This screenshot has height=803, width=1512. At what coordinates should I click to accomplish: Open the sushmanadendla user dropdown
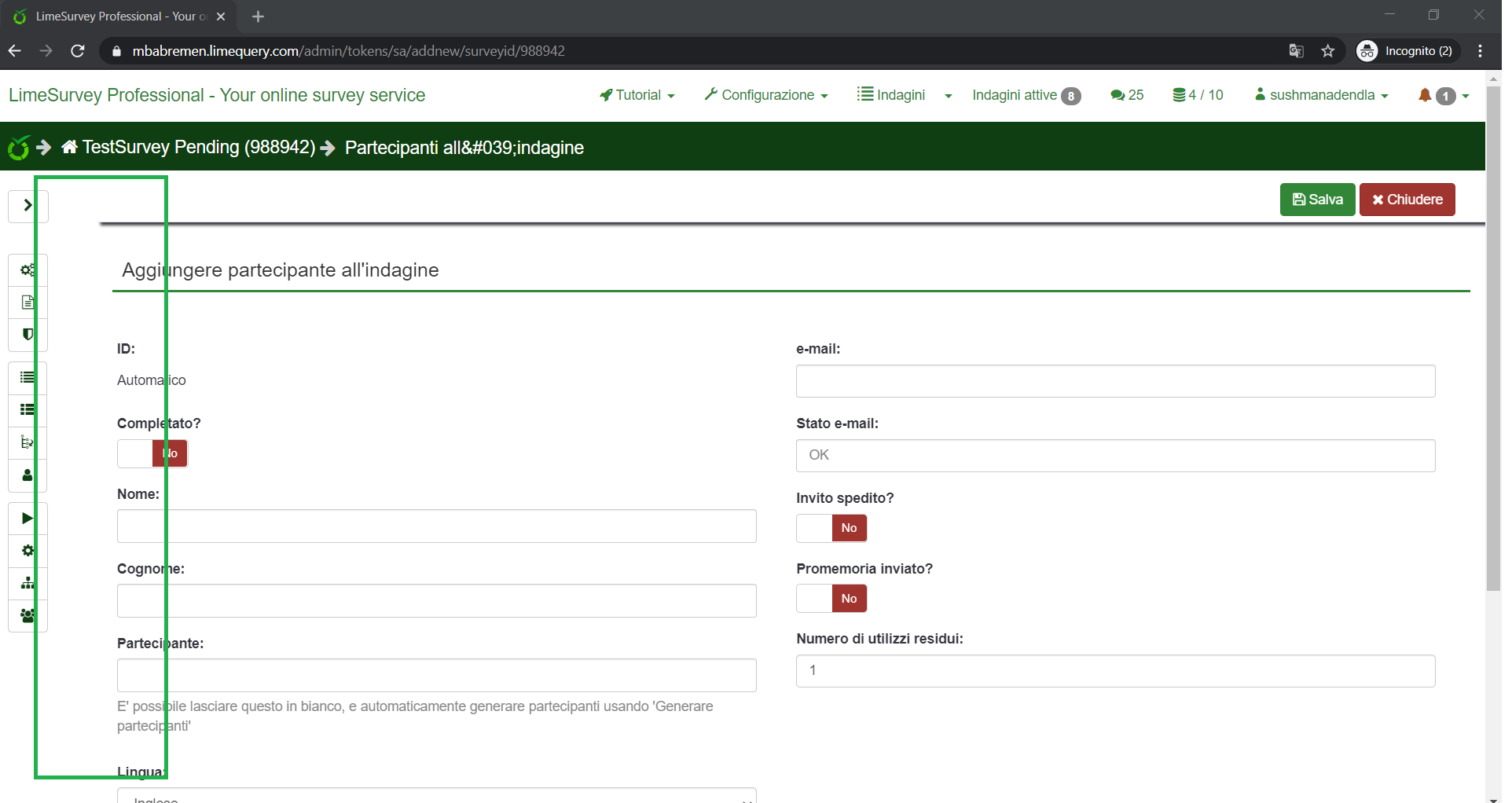pos(1322,95)
